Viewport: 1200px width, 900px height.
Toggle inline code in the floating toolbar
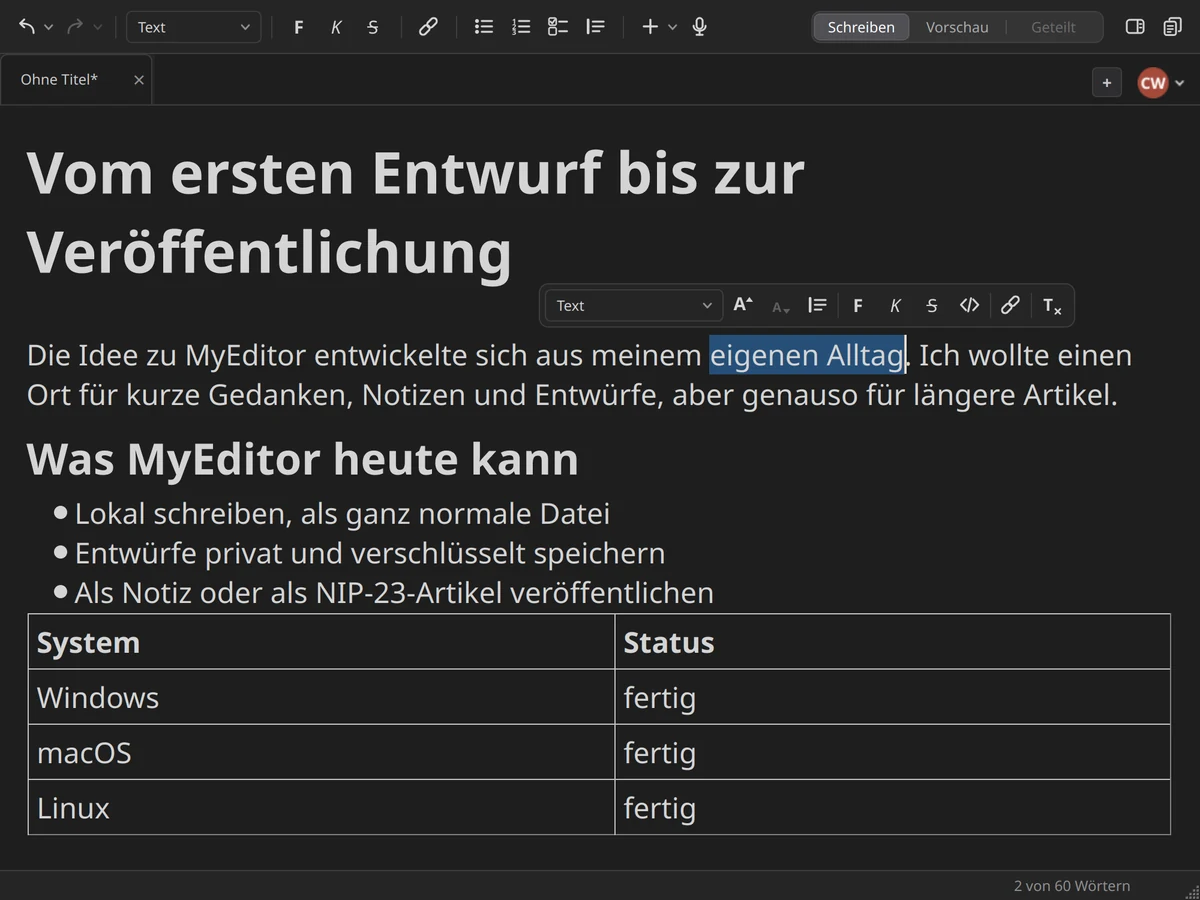tap(969, 306)
